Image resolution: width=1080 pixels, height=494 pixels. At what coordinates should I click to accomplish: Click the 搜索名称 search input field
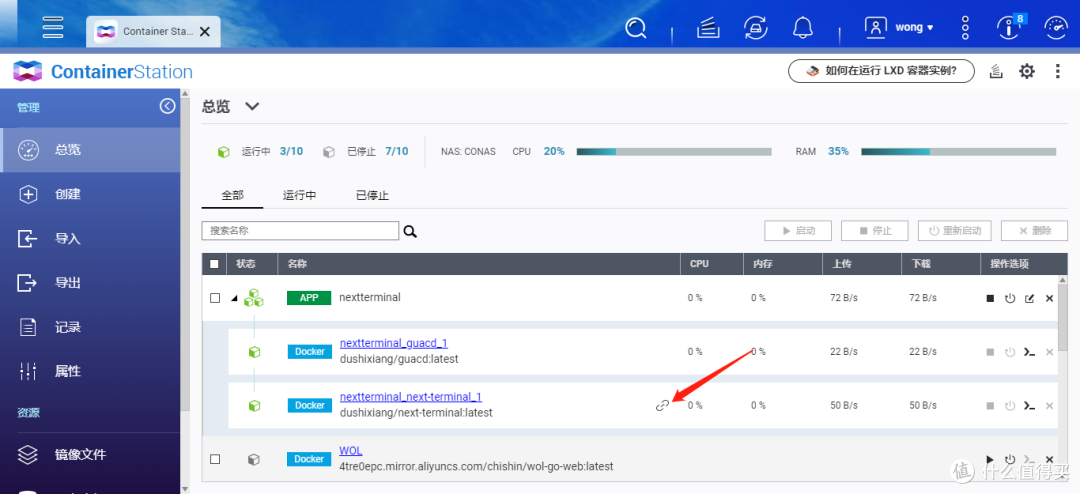(x=300, y=231)
